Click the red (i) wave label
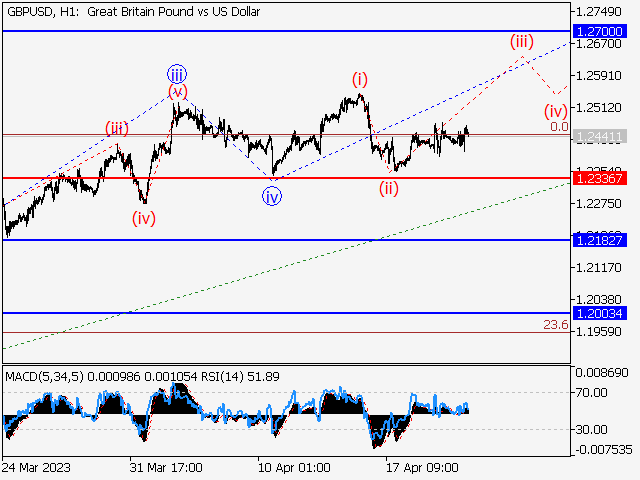The height and width of the screenshot is (480, 640). tap(360, 79)
